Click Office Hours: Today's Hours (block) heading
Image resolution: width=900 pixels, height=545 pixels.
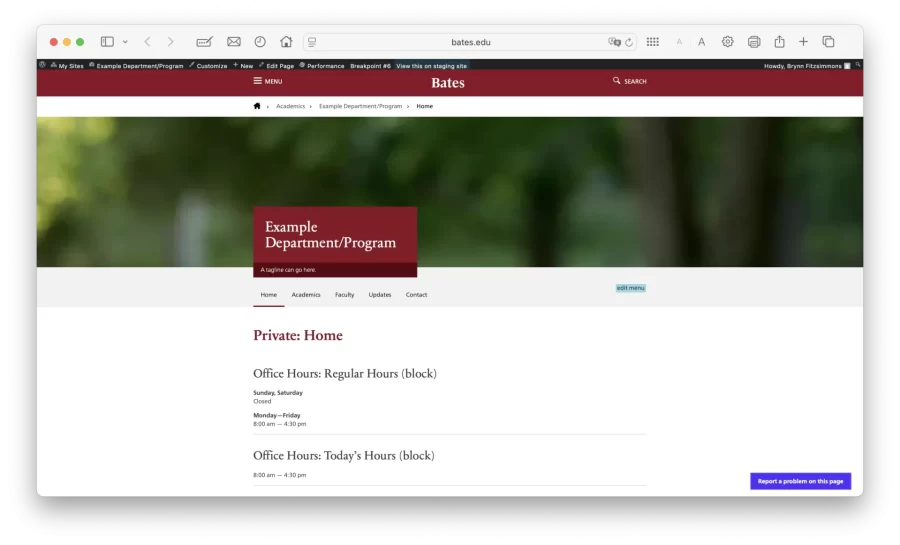click(344, 456)
